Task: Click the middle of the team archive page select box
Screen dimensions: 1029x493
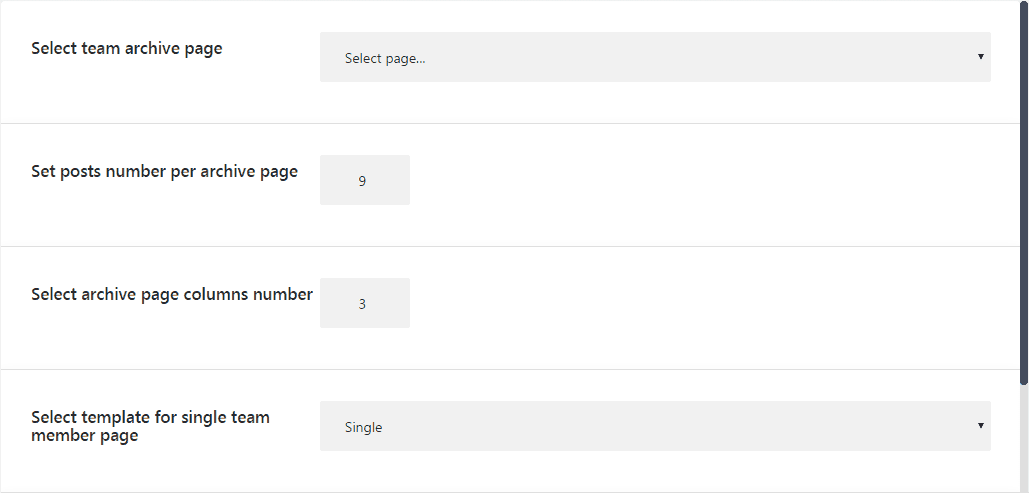Action: pyautogui.click(x=655, y=57)
